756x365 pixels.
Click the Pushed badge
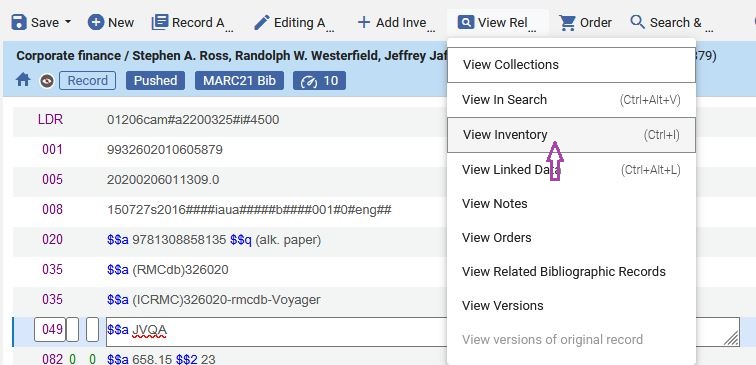click(x=155, y=81)
